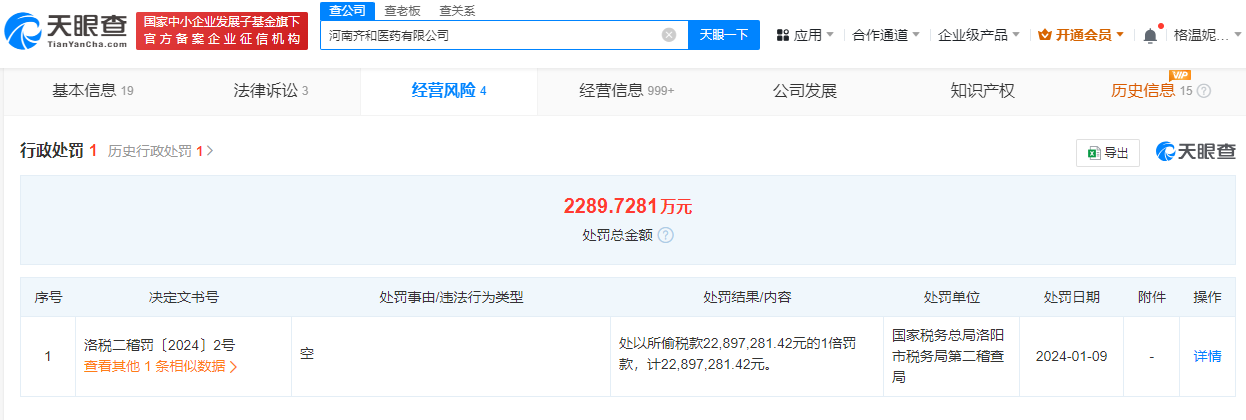Click the apps grid icon beside 应用
1246x420 pixels.
coord(783,35)
